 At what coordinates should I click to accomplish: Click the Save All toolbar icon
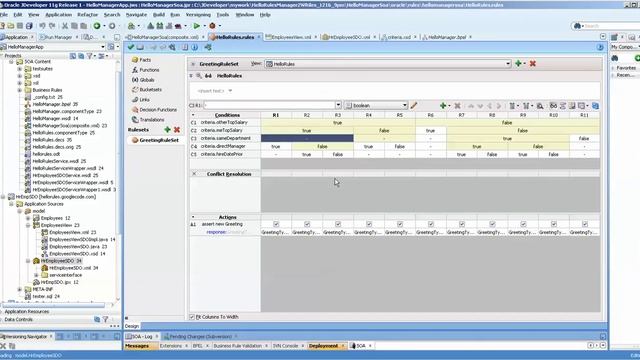click(29, 26)
